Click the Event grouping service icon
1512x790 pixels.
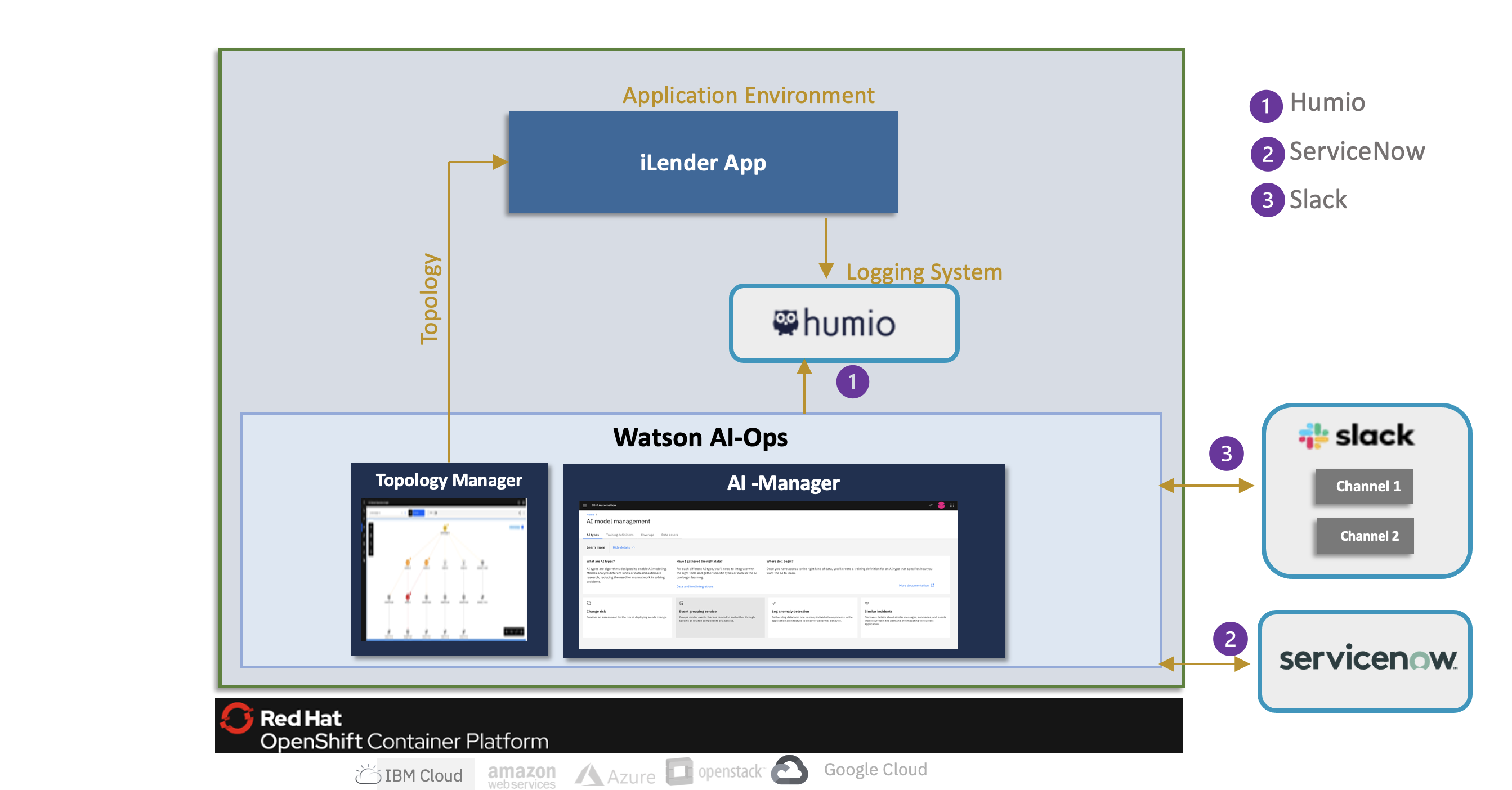(x=682, y=603)
